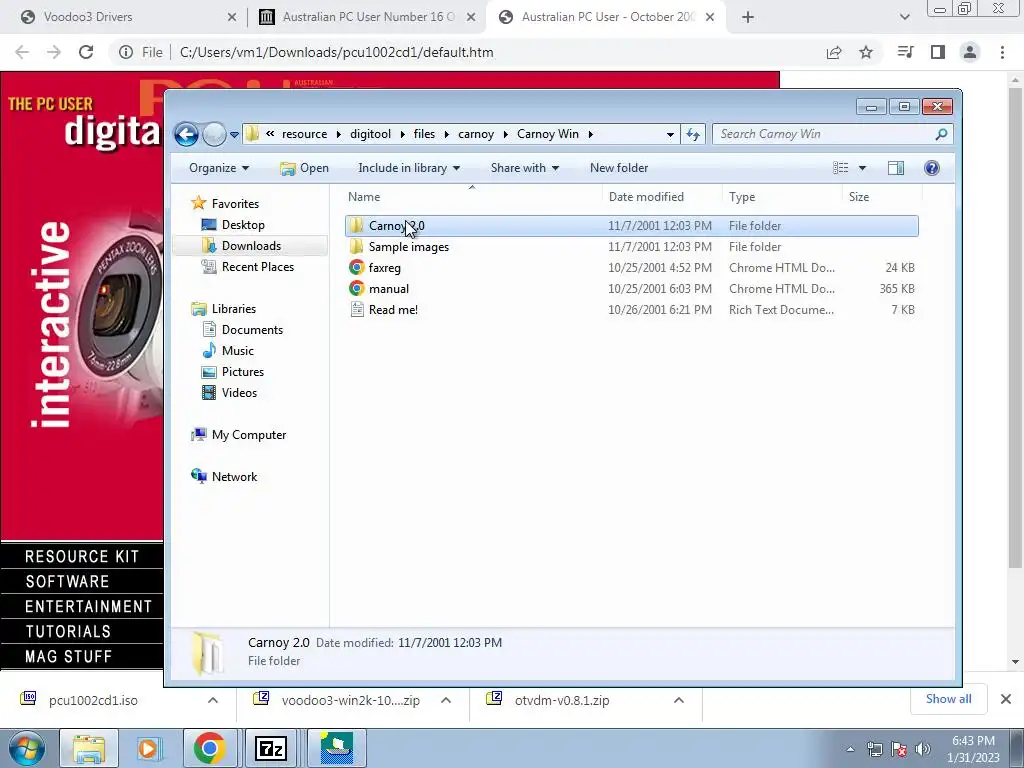The image size is (1024, 768).
Task: Expand voodoo3-win2k zip download options
Action: click(446, 700)
